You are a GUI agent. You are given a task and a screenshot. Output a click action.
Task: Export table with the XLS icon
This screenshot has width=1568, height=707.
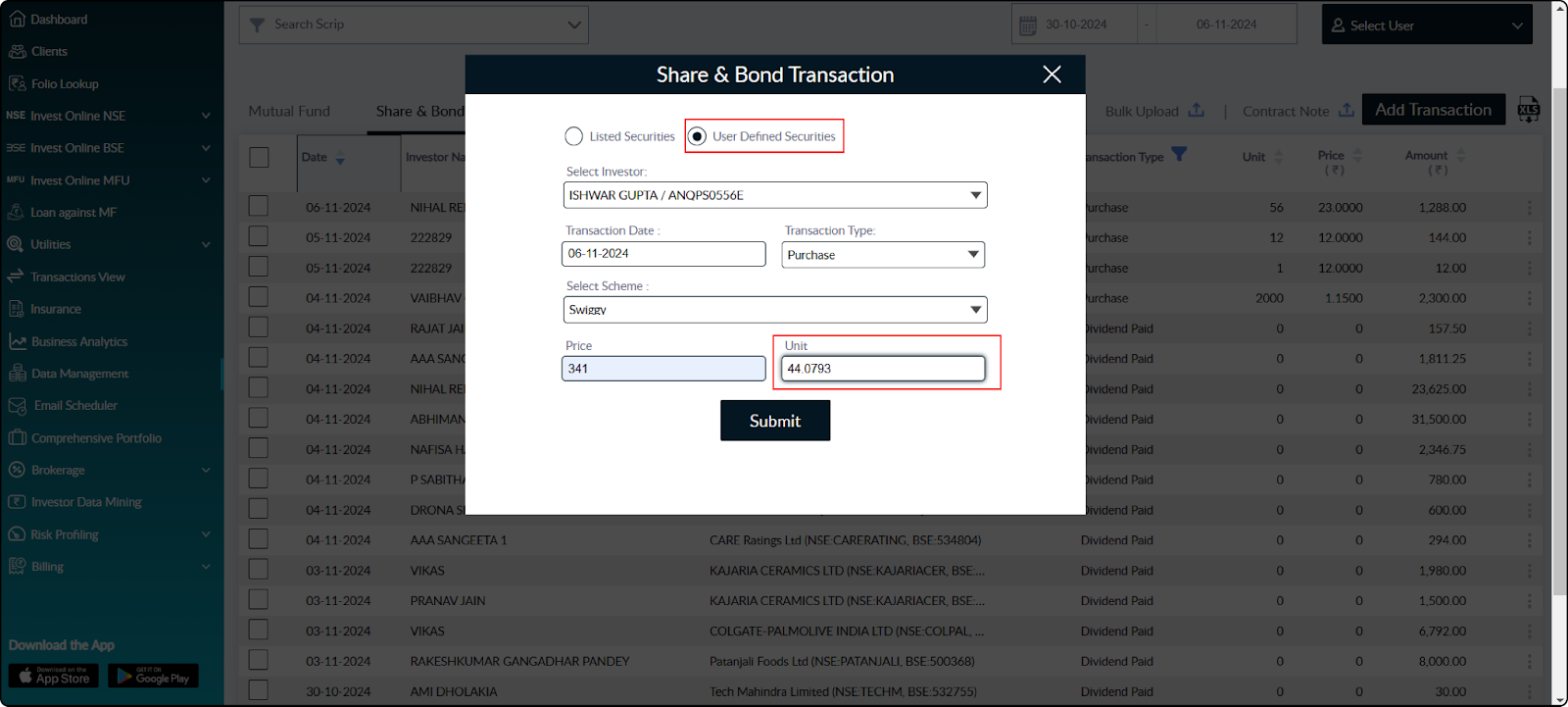click(x=1529, y=110)
